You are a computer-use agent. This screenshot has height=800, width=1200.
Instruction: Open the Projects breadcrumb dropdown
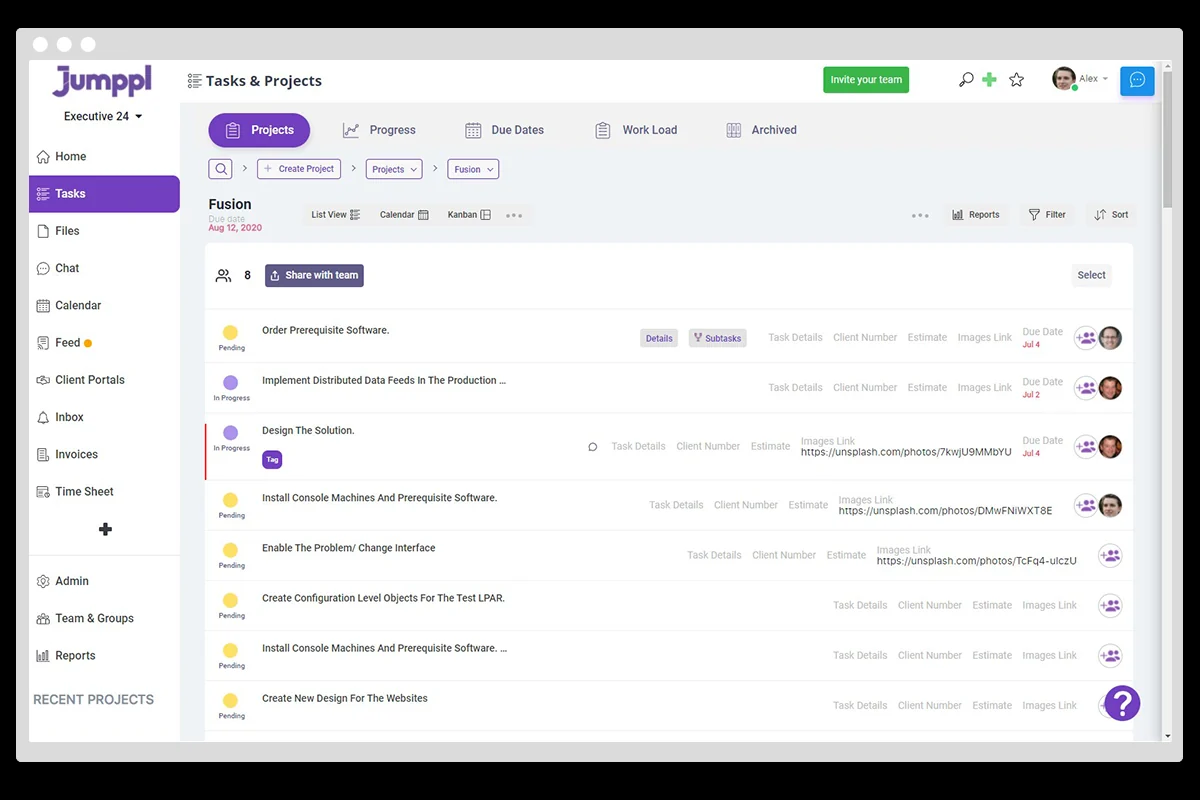(x=393, y=169)
